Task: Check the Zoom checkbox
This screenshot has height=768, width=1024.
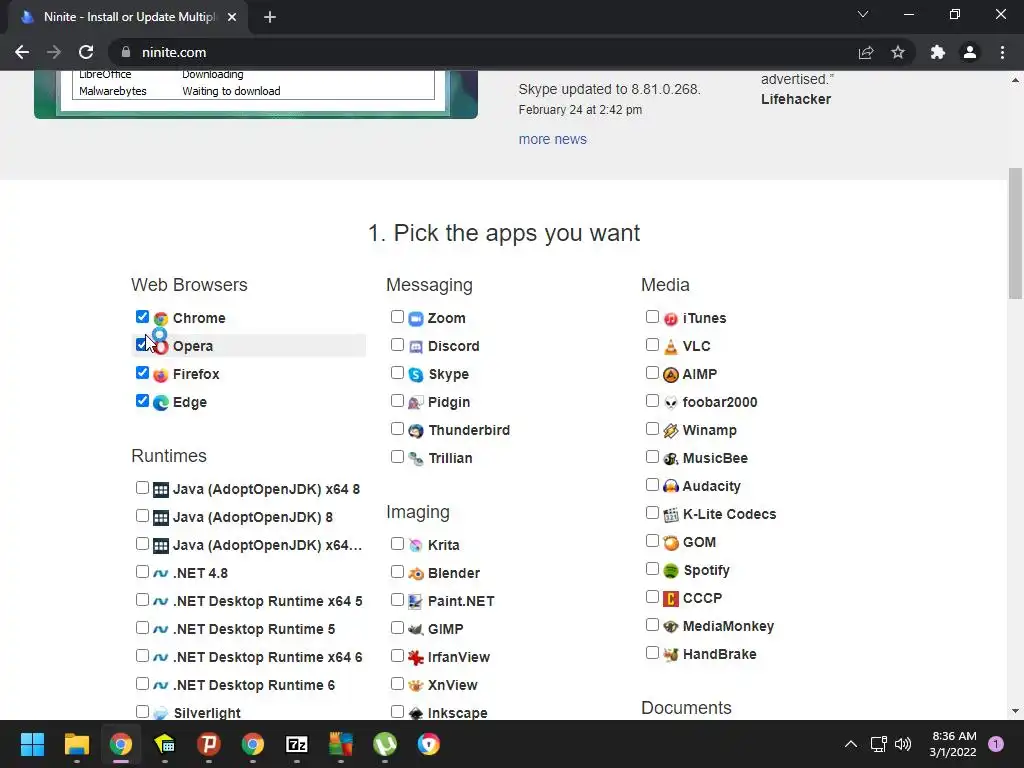Action: point(397,317)
